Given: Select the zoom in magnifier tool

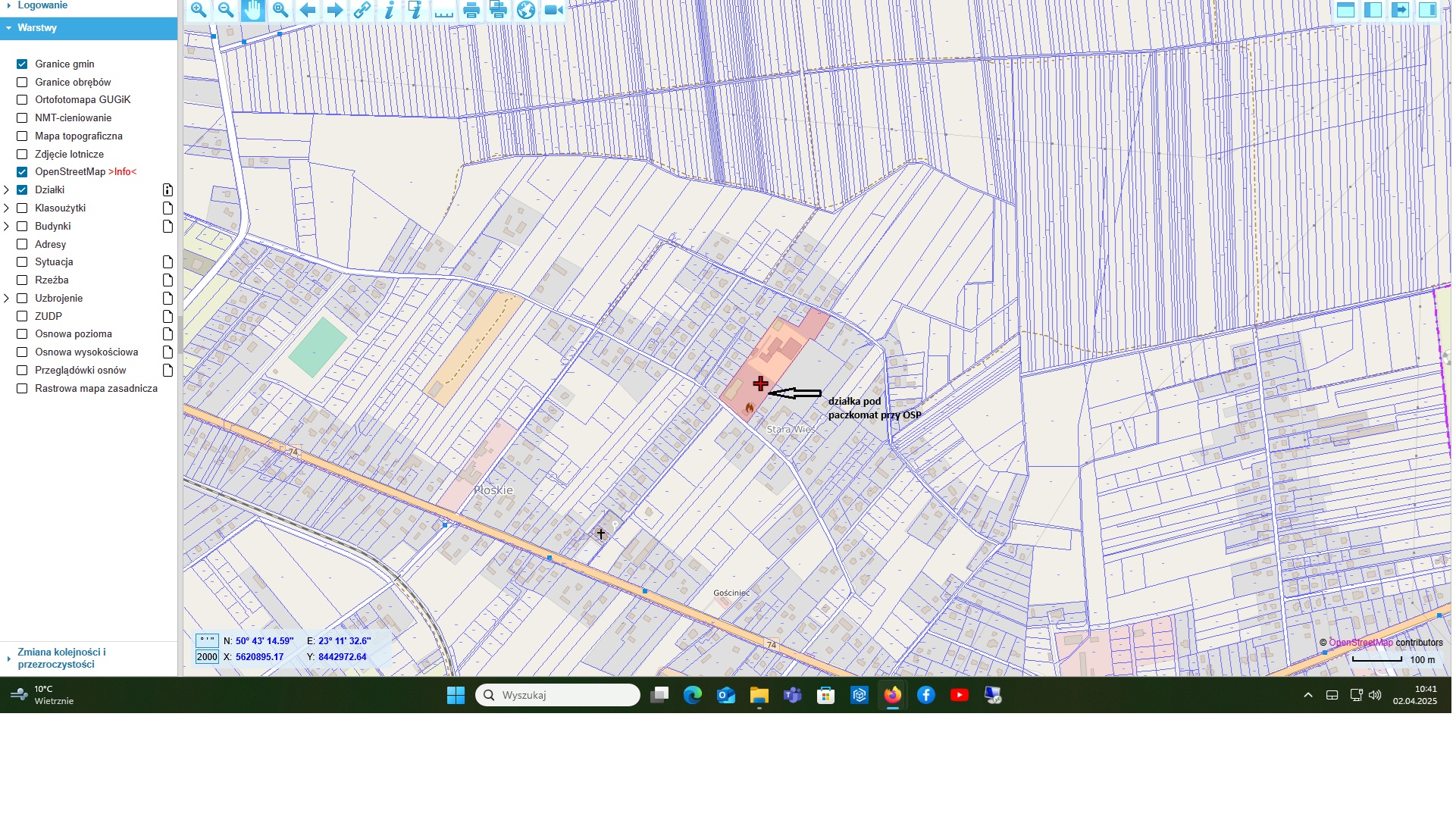Looking at the screenshot, I should tap(199, 10).
